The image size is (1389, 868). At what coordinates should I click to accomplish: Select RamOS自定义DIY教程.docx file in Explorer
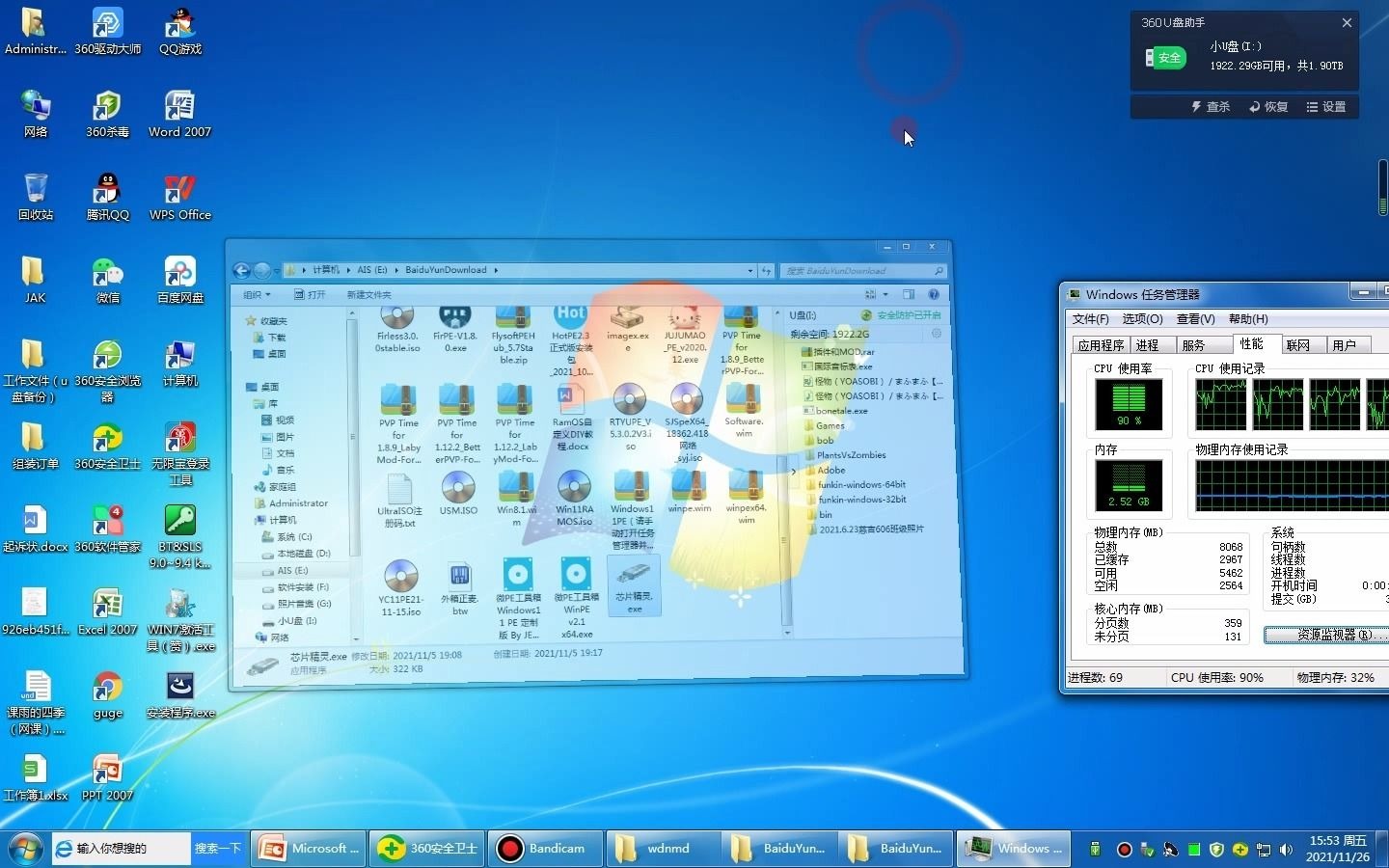pos(571,420)
